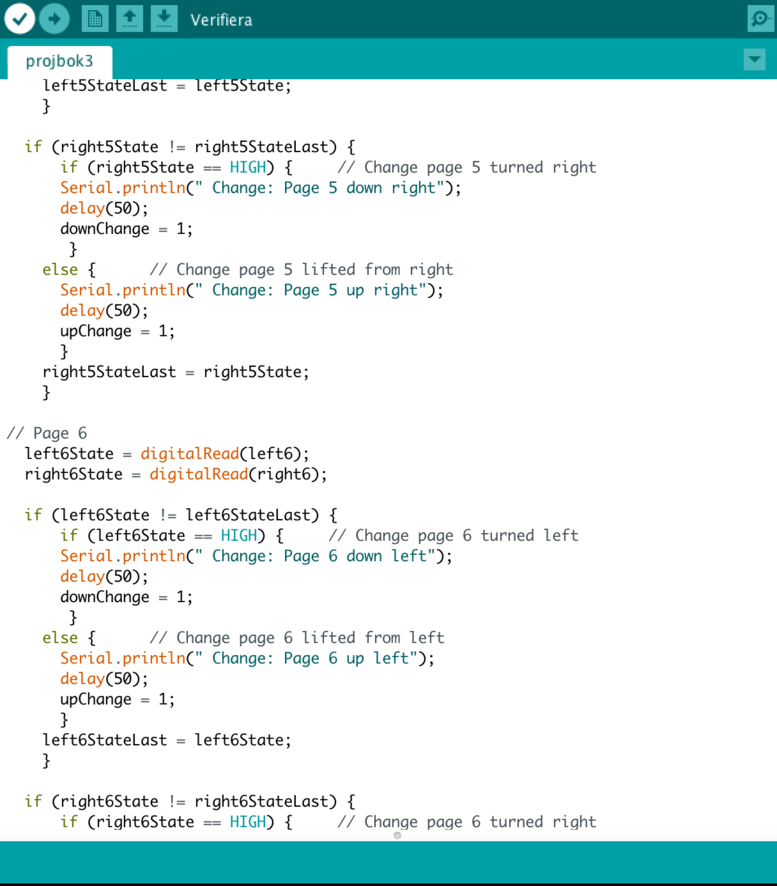This screenshot has width=777, height=886.
Task: Click the digitalRead(right6) assignment line
Action: coord(176,474)
